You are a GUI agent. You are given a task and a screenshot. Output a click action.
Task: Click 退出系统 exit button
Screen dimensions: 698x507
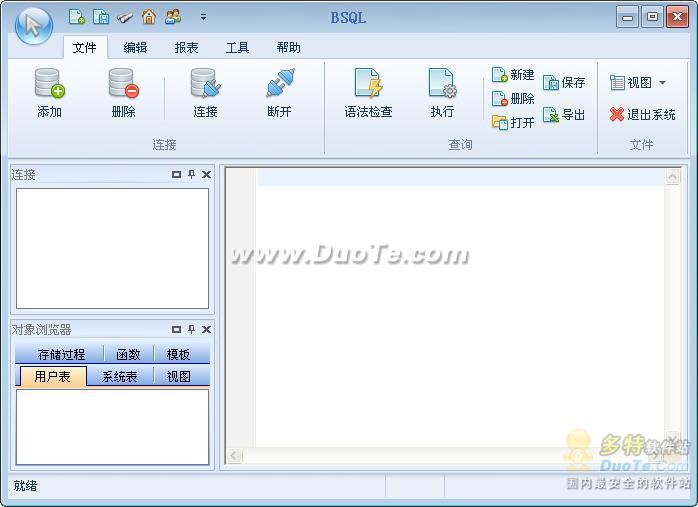click(x=642, y=114)
